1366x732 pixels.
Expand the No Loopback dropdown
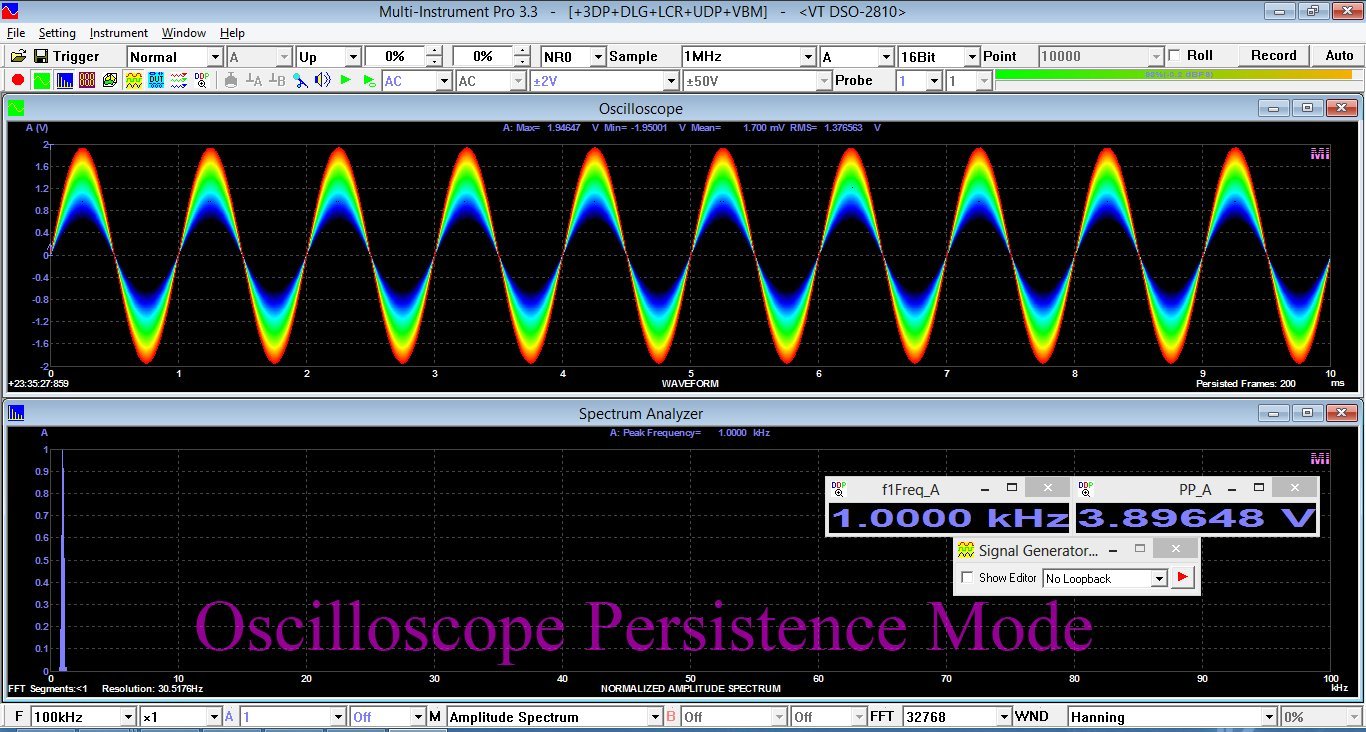click(1158, 579)
